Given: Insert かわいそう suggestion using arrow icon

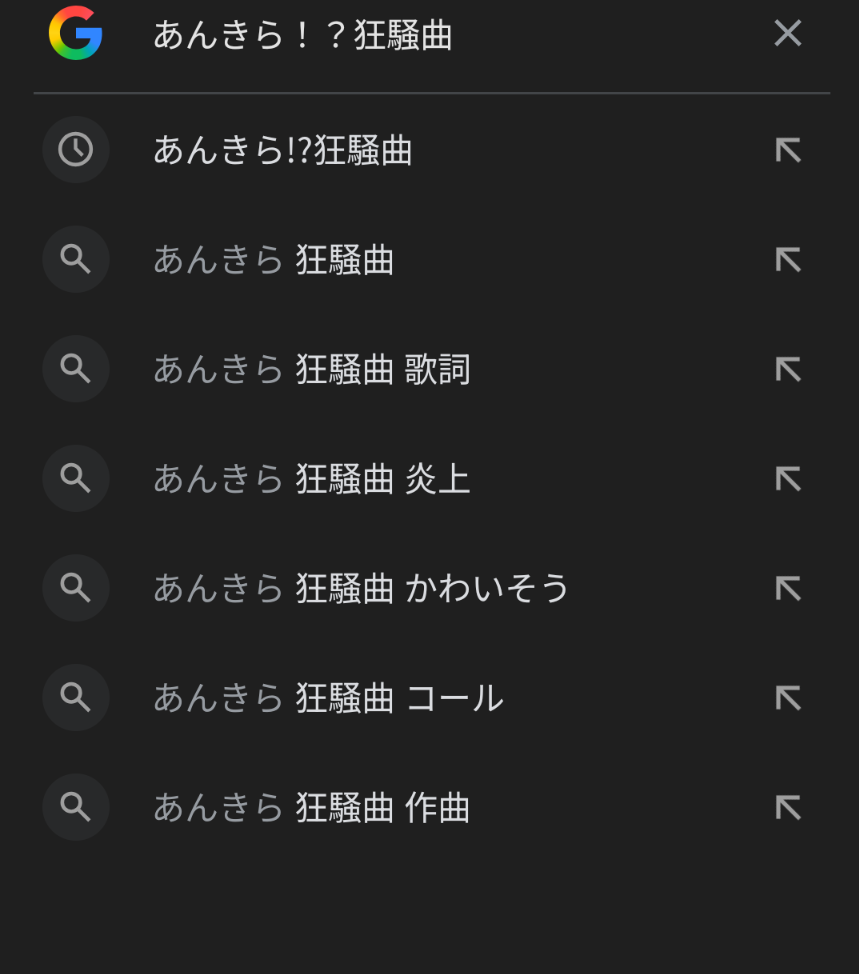Looking at the screenshot, I should click(788, 588).
